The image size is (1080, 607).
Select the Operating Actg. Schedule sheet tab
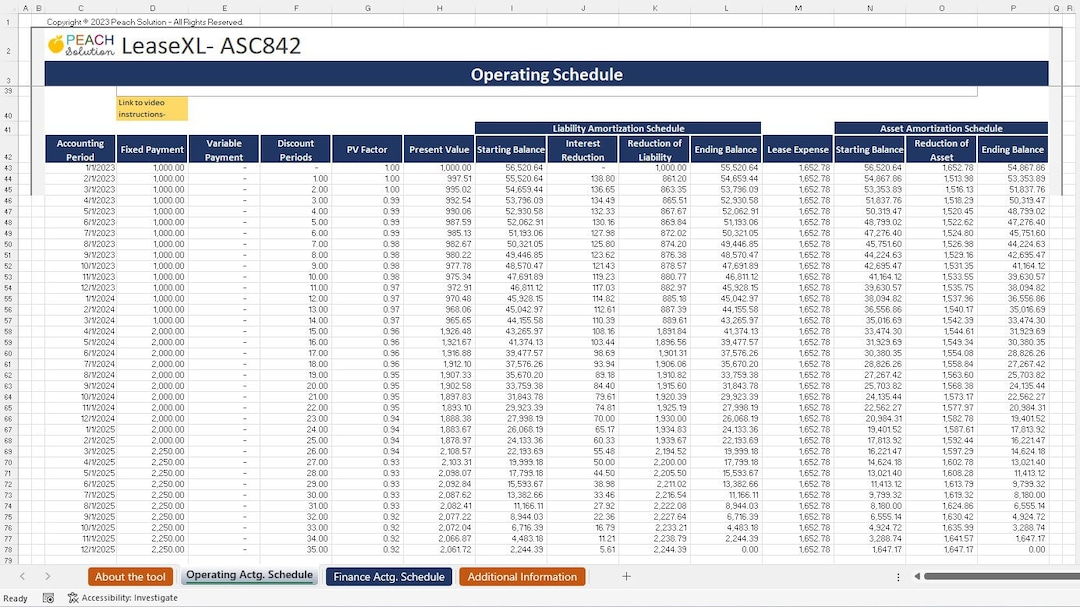[x=249, y=575]
